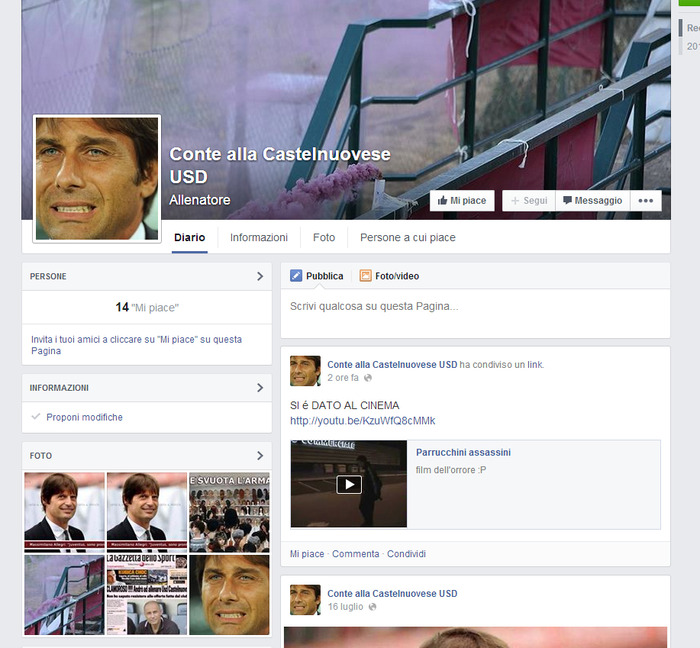This screenshot has height=648, width=700.
Task: Click the 2 ore fa timestamp
Action: 343,378
